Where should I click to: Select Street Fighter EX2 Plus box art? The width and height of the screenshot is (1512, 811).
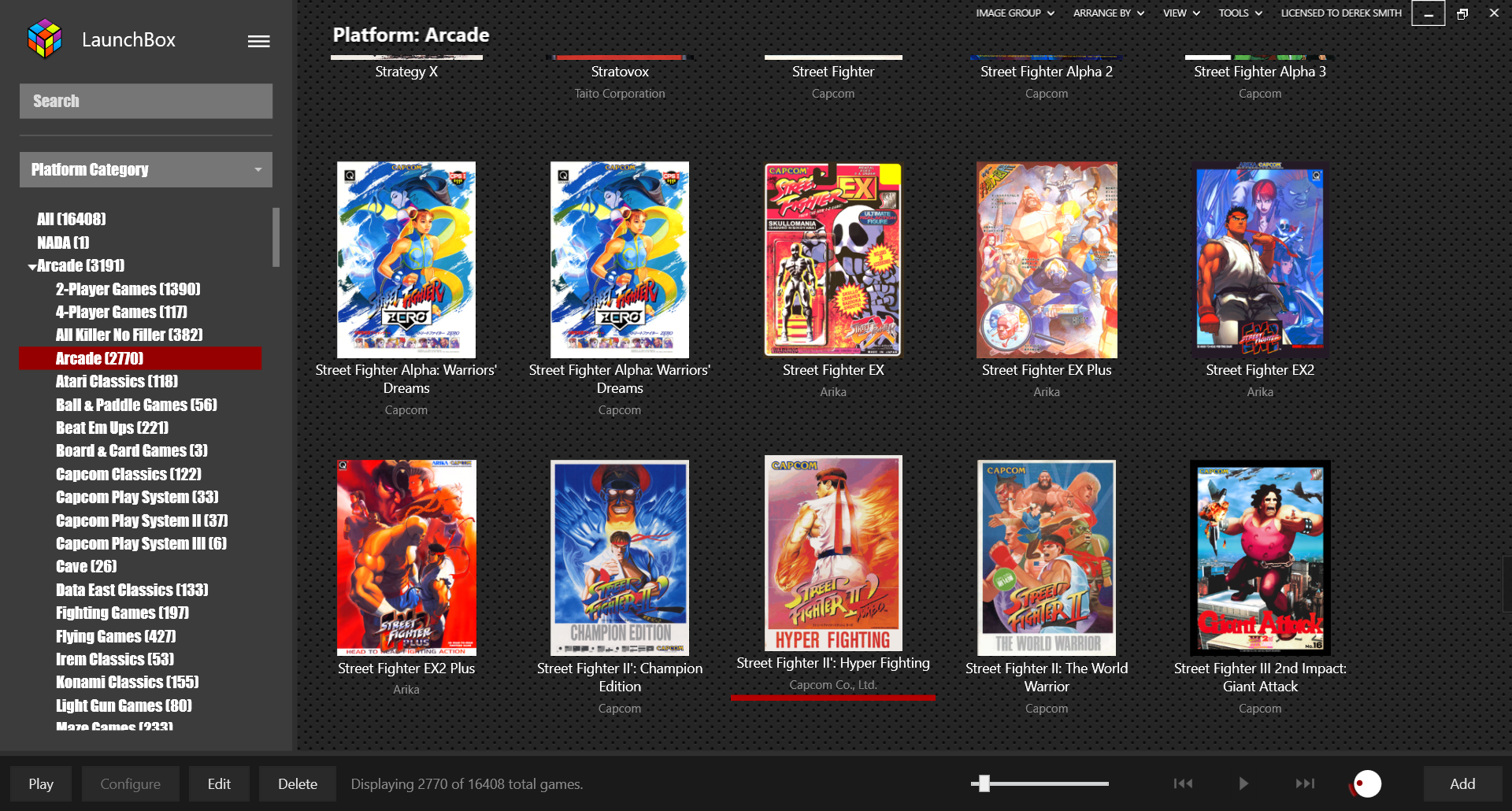[406, 557]
